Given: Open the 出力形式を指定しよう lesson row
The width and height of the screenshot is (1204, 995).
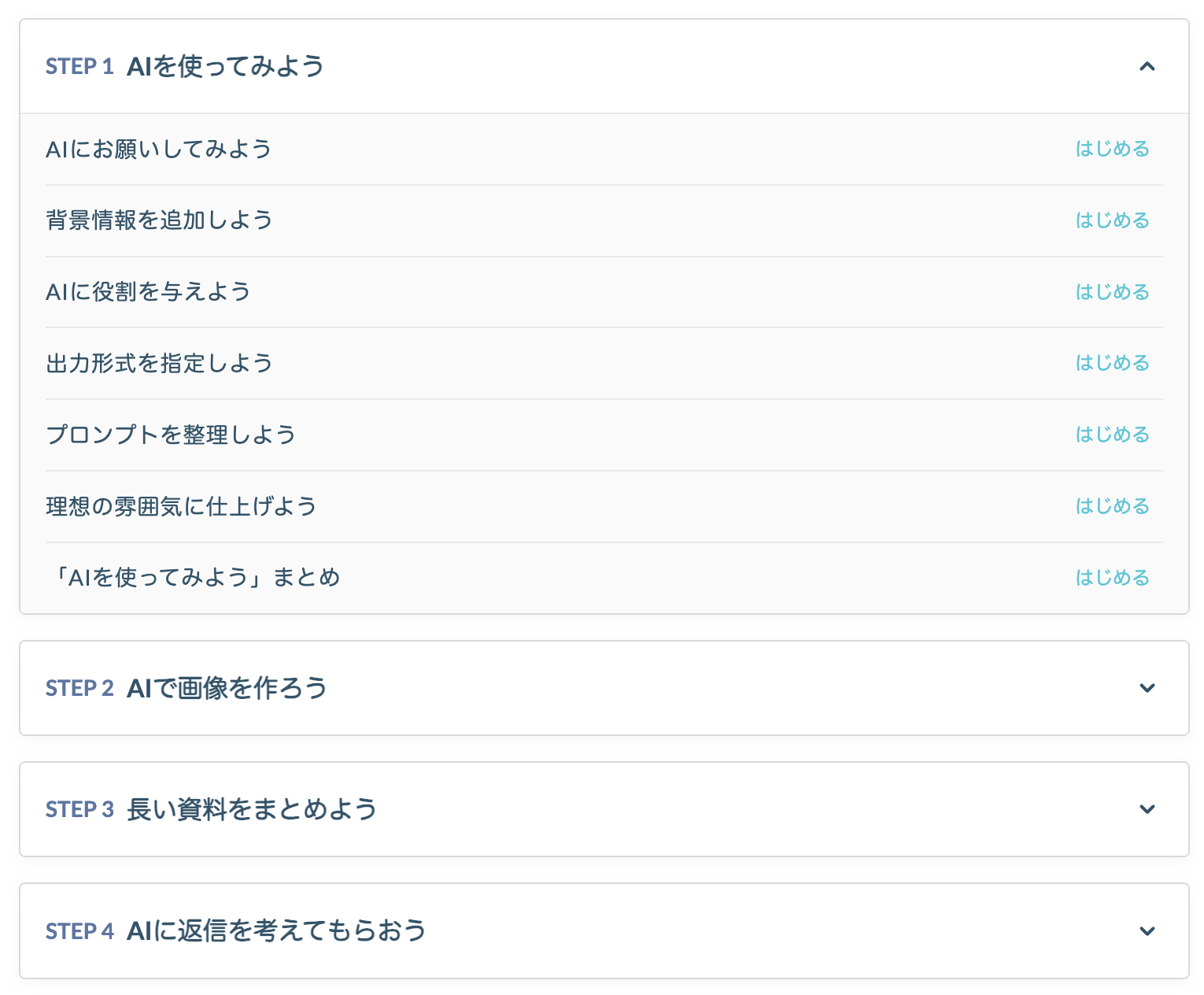Looking at the screenshot, I should click(x=159, y=363).
